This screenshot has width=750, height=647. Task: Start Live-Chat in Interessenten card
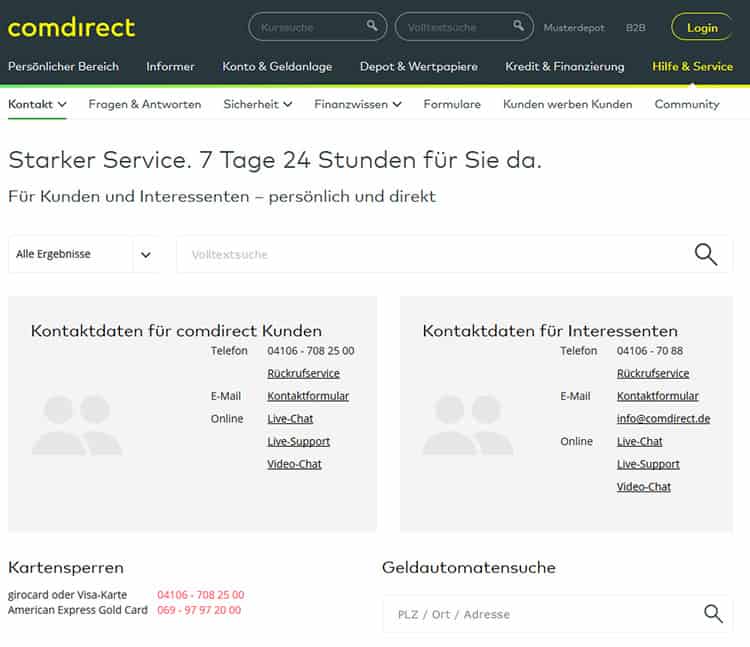click(640, 441)
